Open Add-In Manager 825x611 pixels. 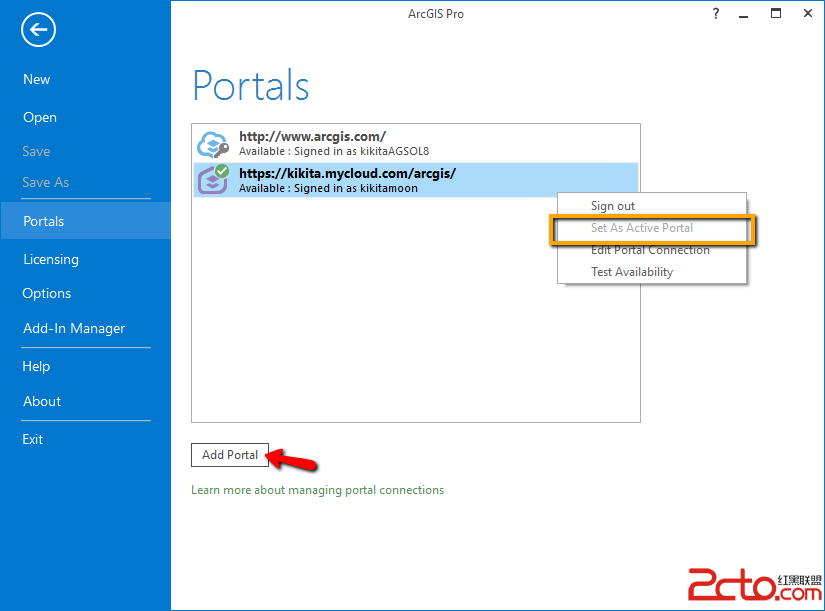click(74, 328)
